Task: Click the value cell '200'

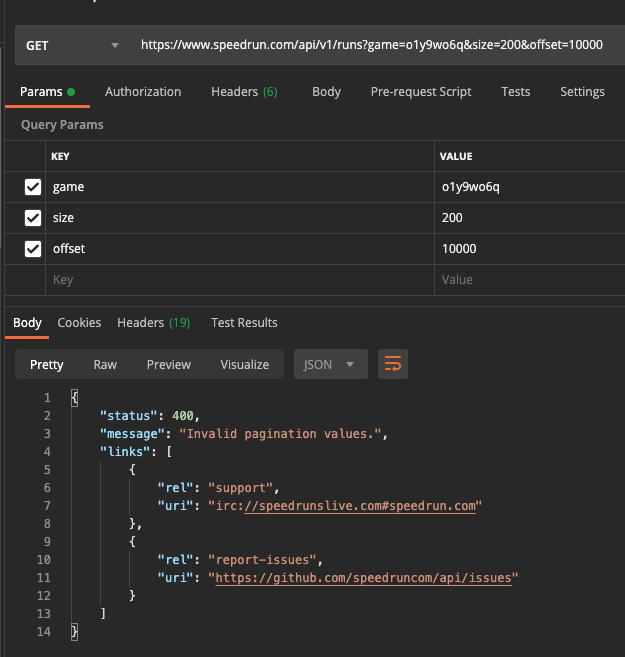Action: tap(530, 218)
